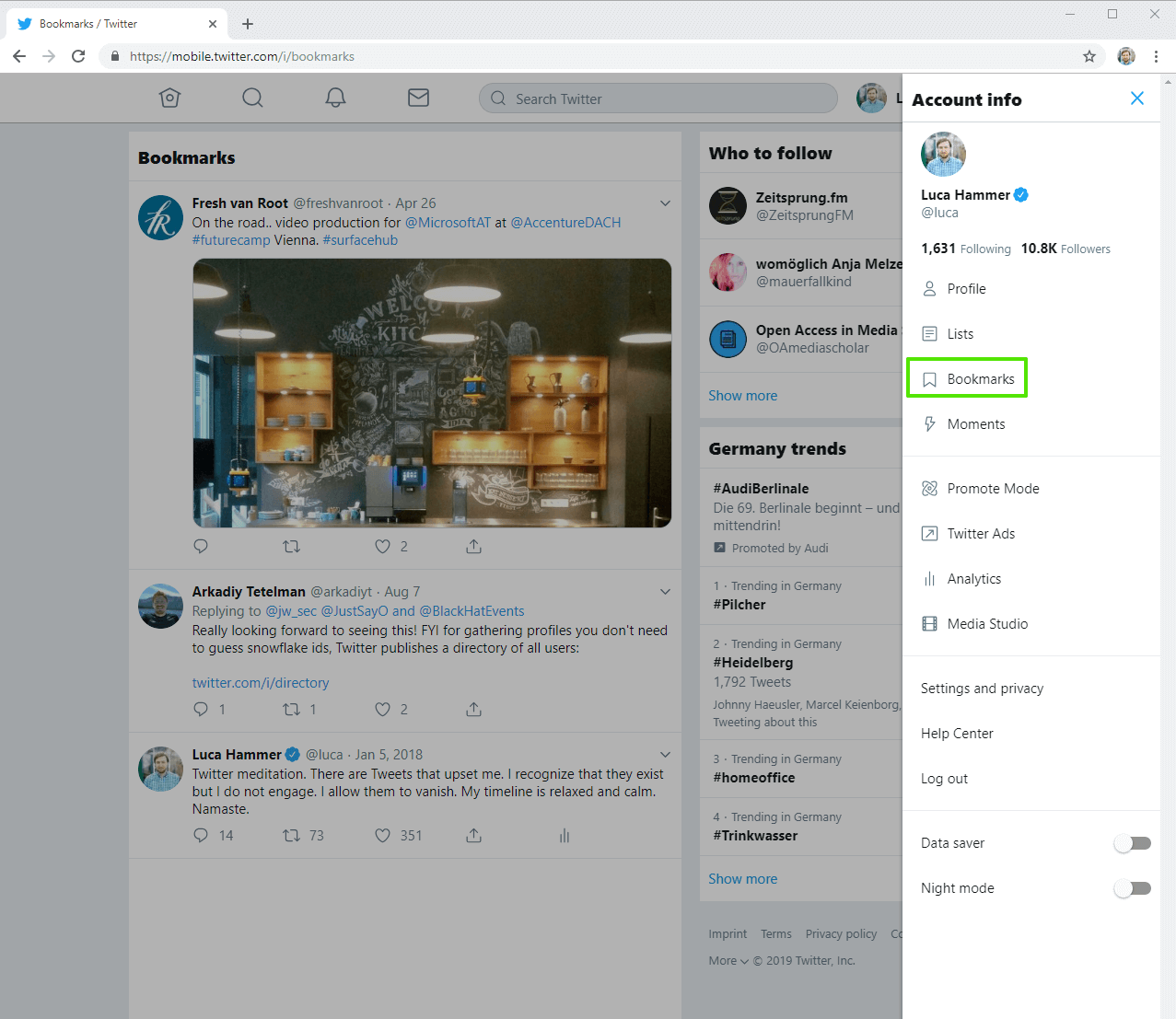
Task: Like Luca Hammer's meditation tweet
Action: pos(382,836)
